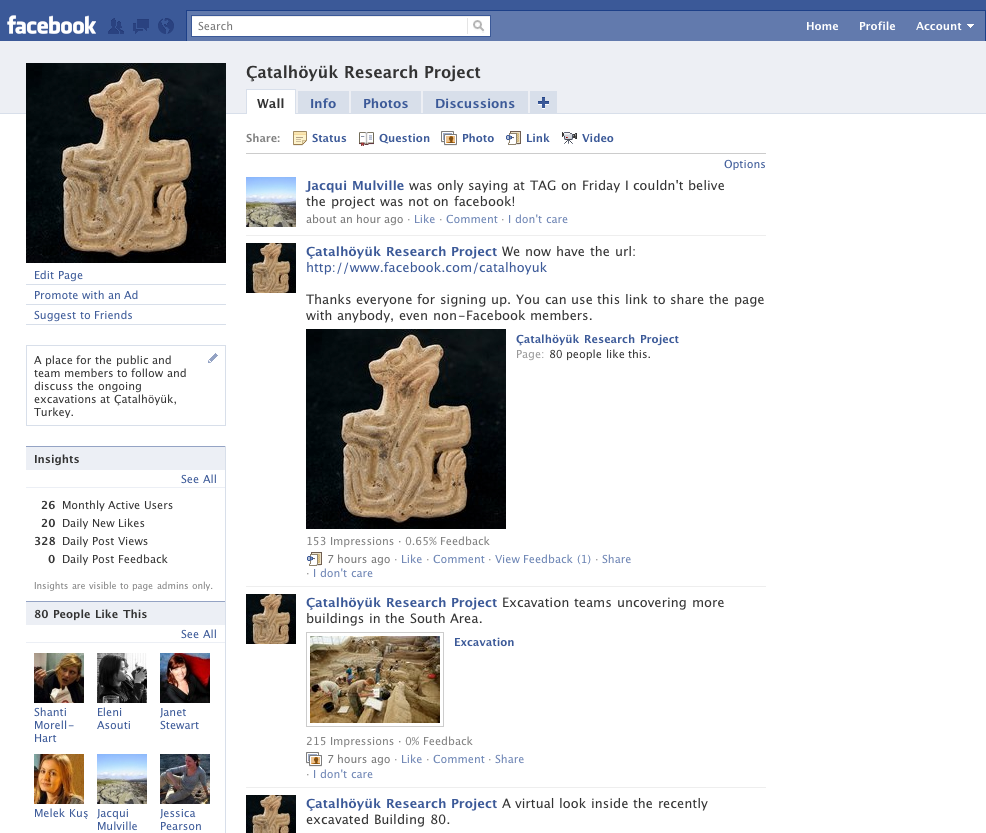Click View Feedback (1) link

pos(543,559)
